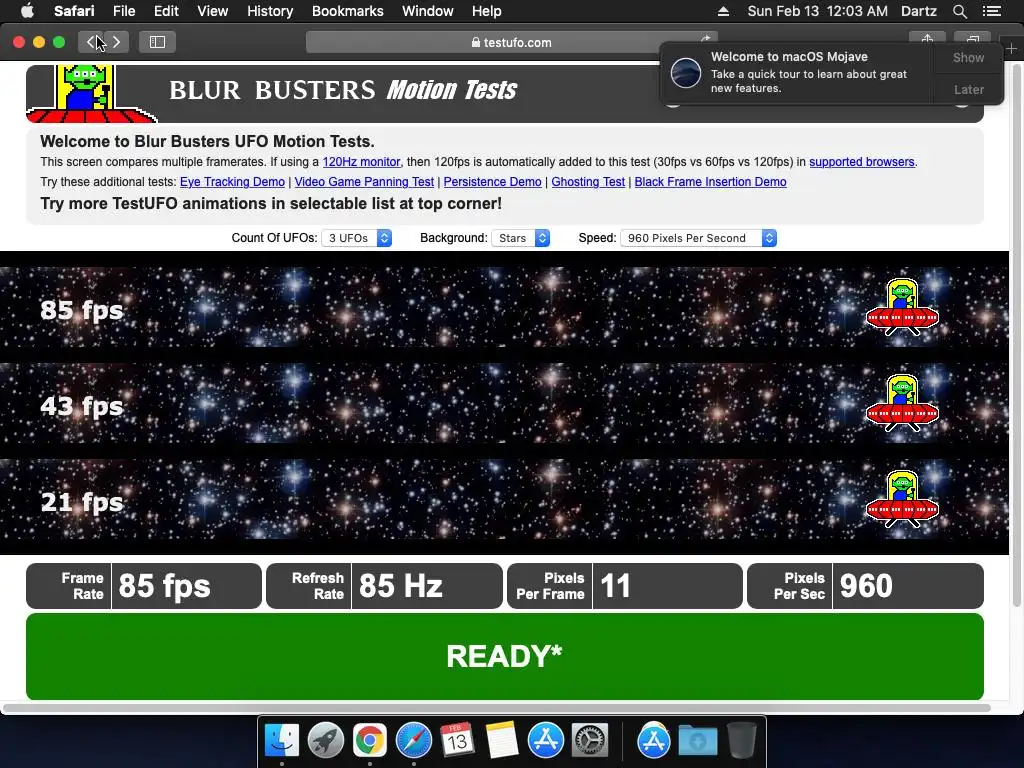Image resolution: width=1024 pixels, height=768 pixels.
Task: Open the Ghosting Test link
Action: [x=588, y=182]
